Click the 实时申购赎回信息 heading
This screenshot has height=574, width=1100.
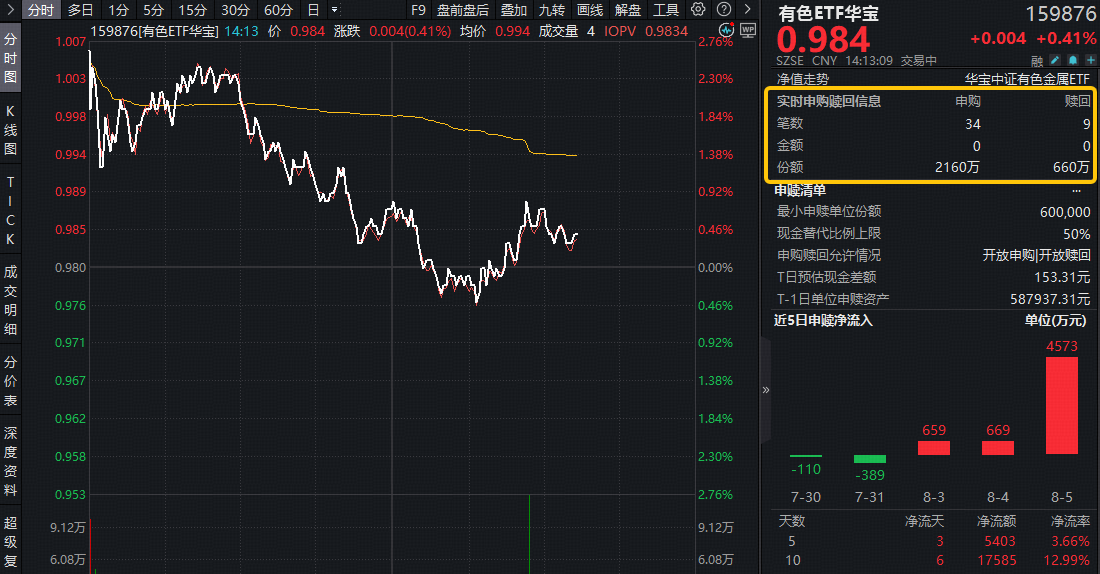829,101
